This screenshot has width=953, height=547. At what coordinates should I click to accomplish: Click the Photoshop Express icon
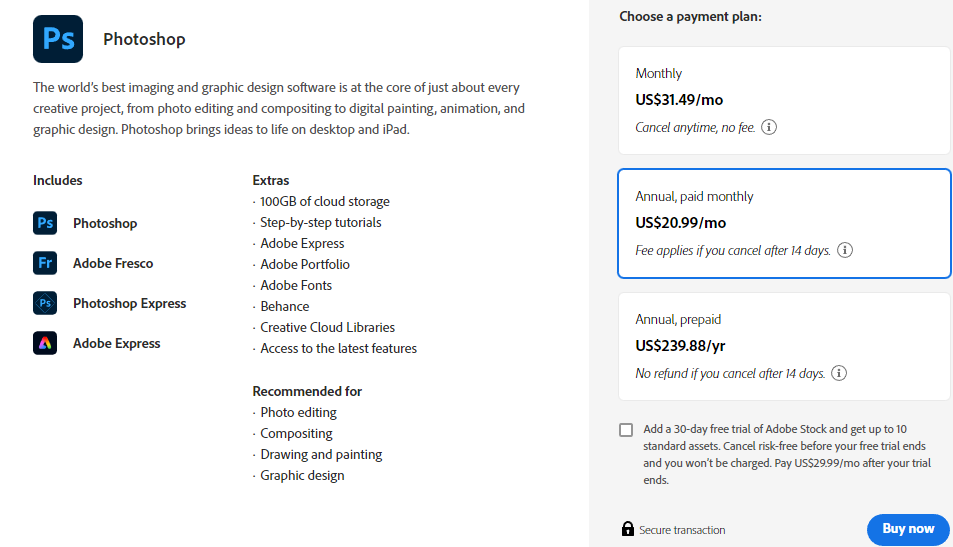(x=45, y=303)
